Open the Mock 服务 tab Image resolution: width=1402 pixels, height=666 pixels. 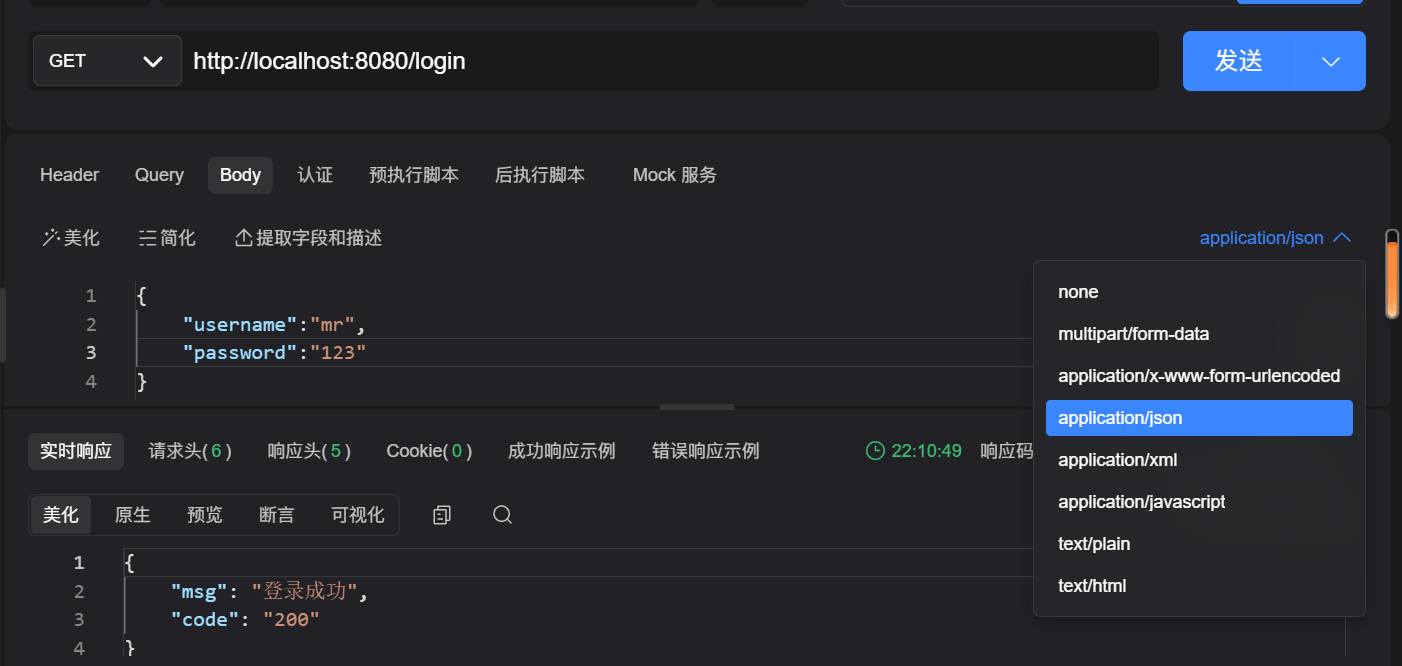[x=675, y=175]
